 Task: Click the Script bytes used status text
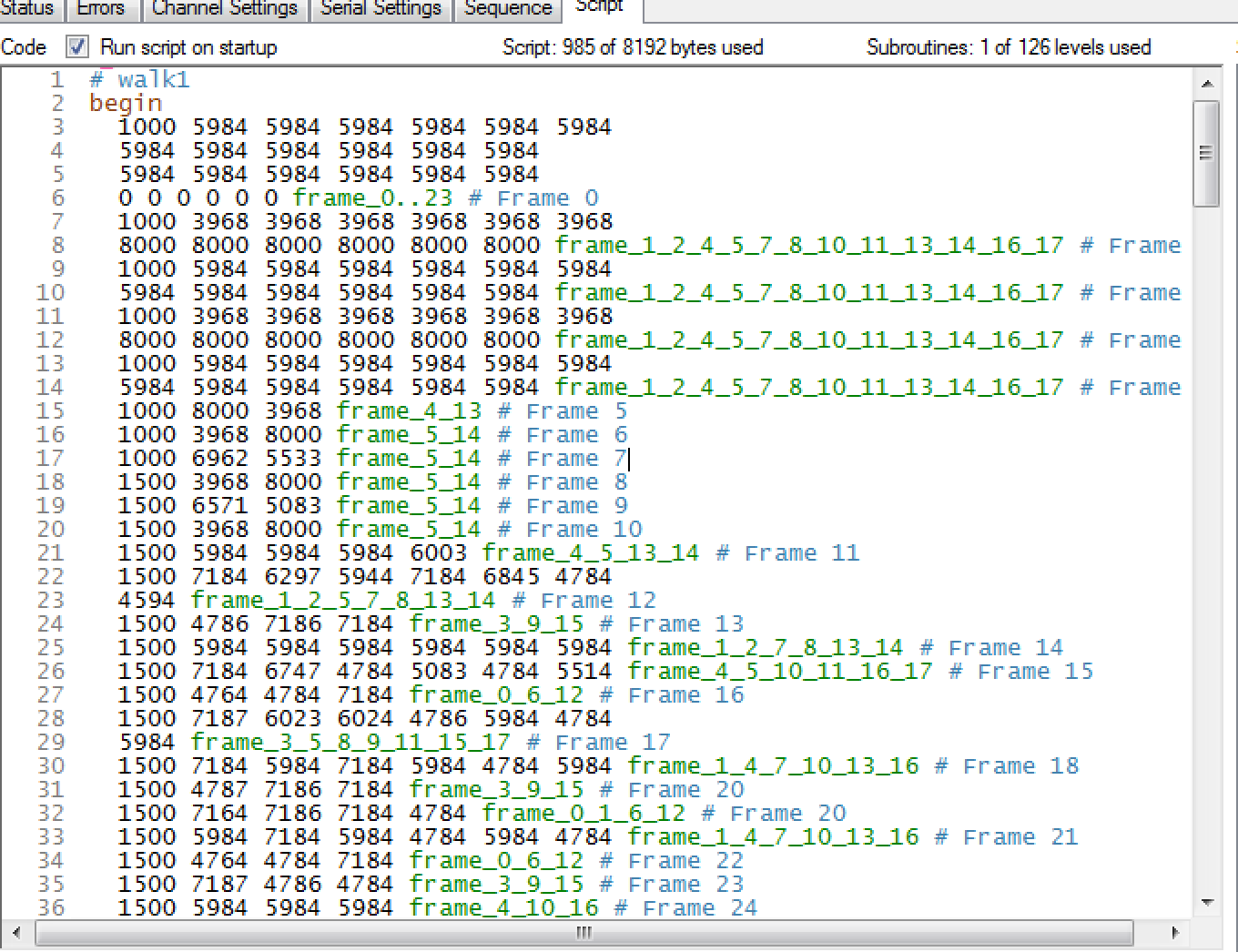[632, 48]
